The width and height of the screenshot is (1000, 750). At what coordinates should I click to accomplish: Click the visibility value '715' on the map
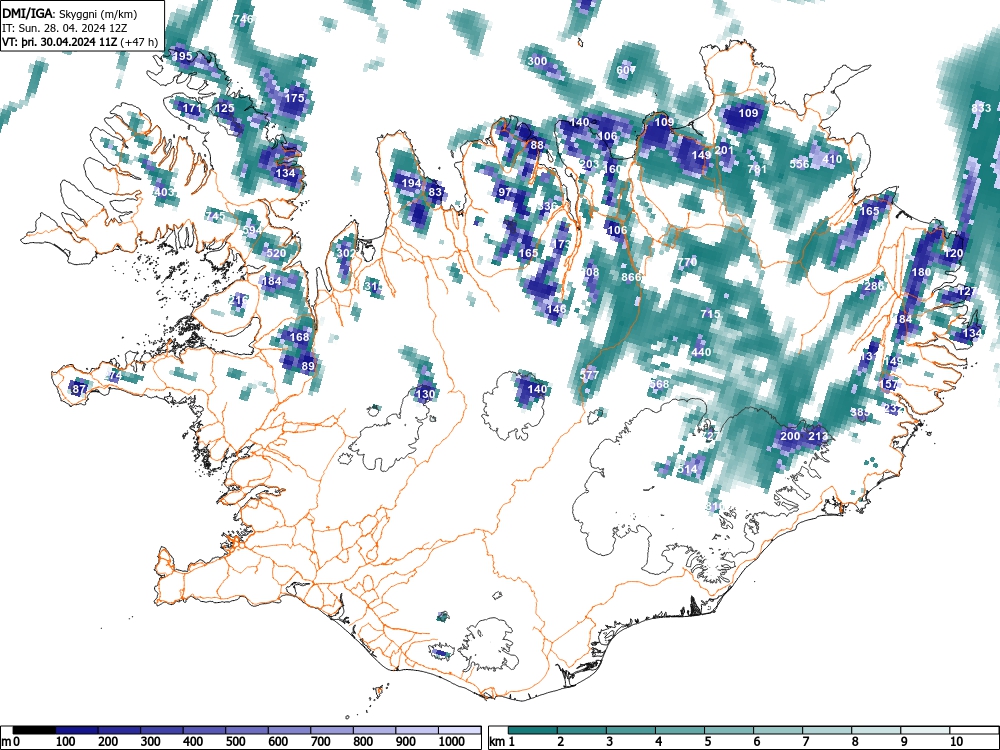tap(710, 314)
